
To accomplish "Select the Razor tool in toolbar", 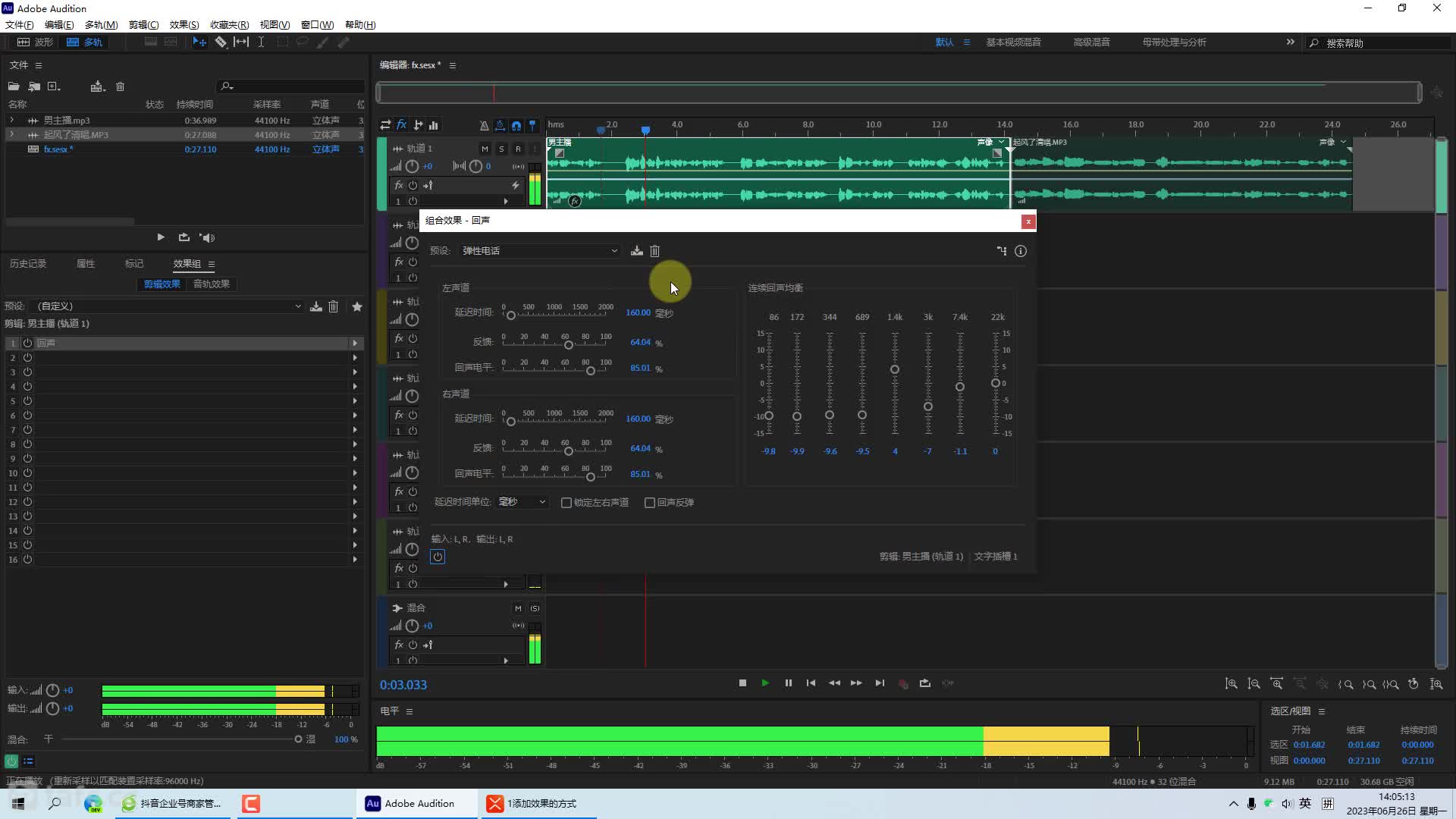I will [221, 42].
